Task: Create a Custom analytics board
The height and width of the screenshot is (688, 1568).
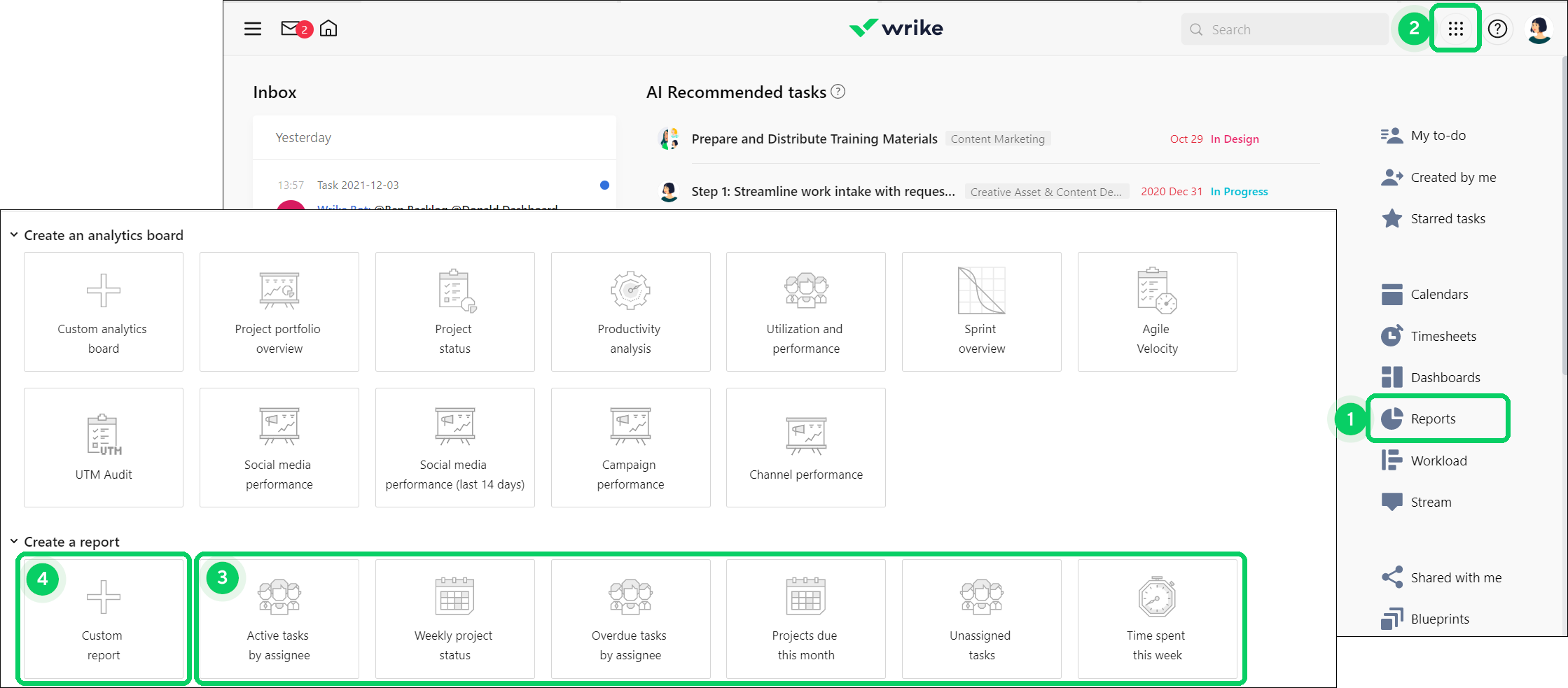Action: pos(104,311)
